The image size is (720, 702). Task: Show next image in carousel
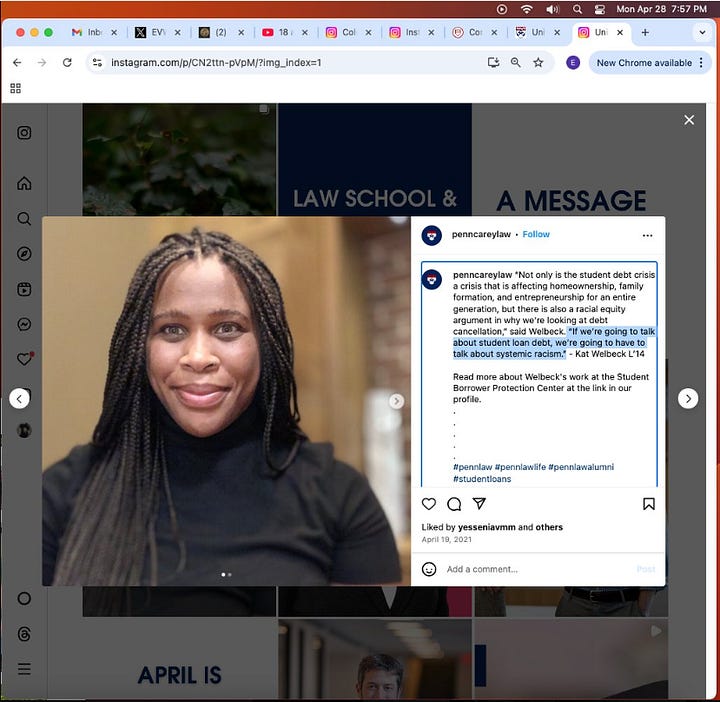[396, 401]
